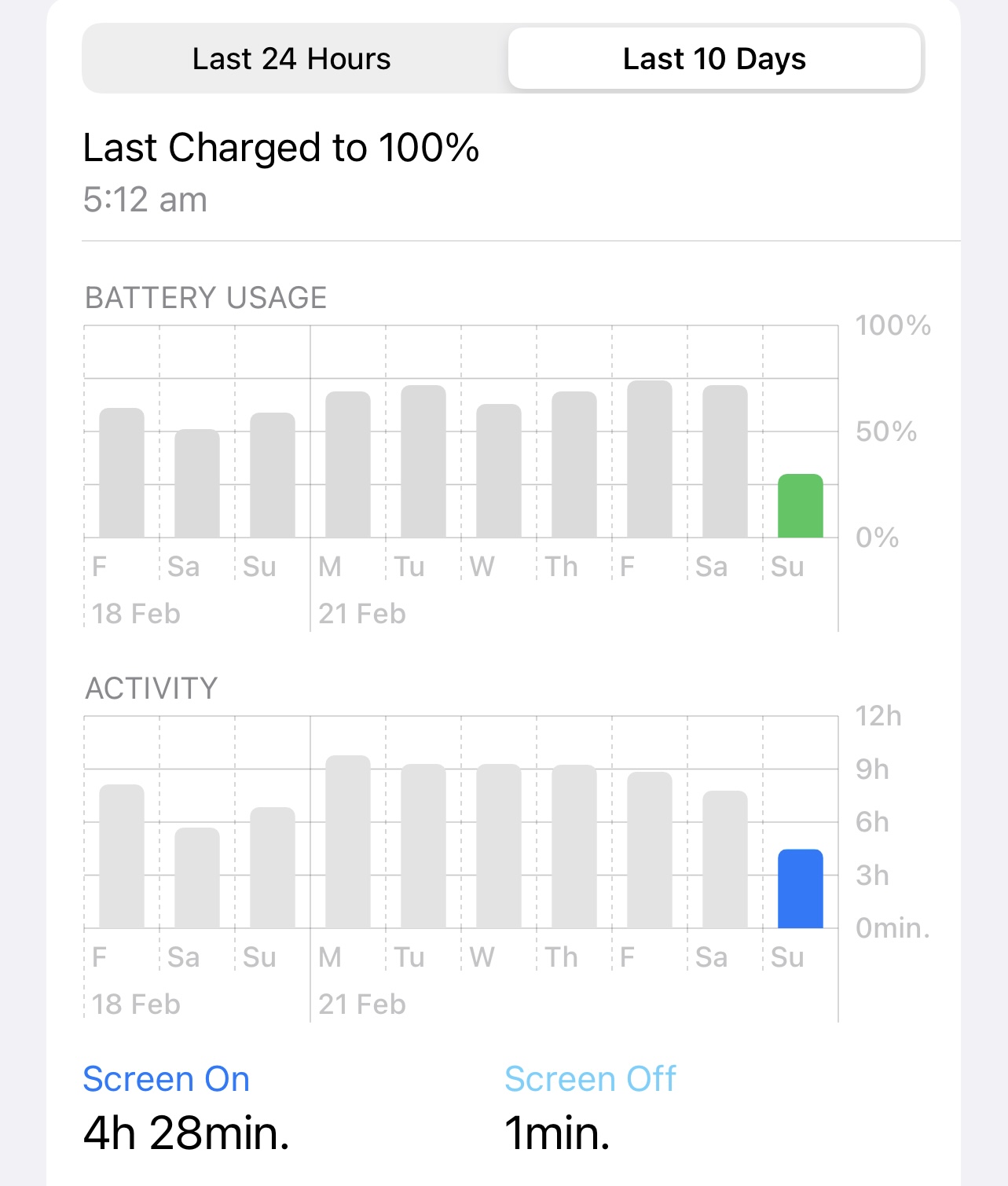Tap the blue Sunday activity bar
1008x1186 pixels.
pyautogui.click(x=800, y=889)
